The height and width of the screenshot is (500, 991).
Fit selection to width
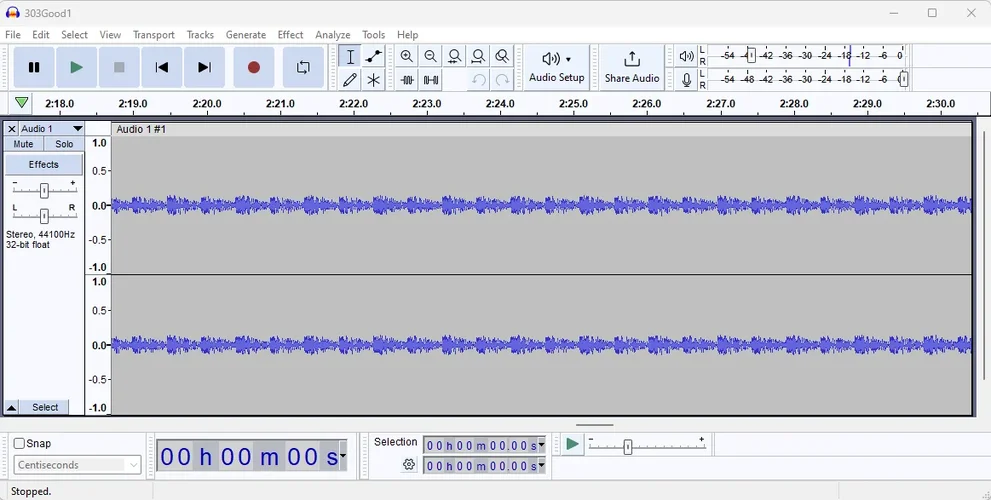[454, 56]
